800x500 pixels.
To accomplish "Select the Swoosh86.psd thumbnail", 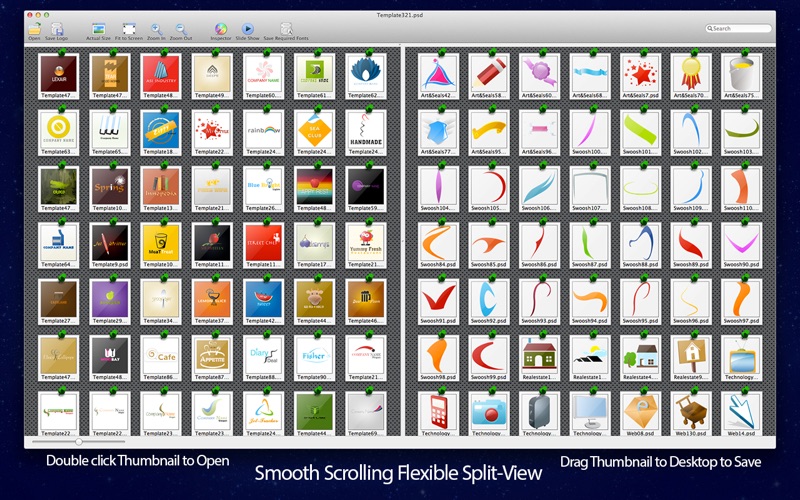I will (x=539, y=245).
